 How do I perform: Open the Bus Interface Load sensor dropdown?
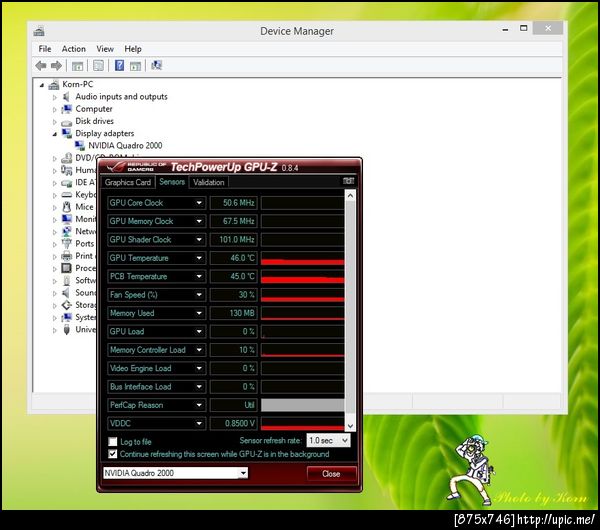tap(199, 386)
